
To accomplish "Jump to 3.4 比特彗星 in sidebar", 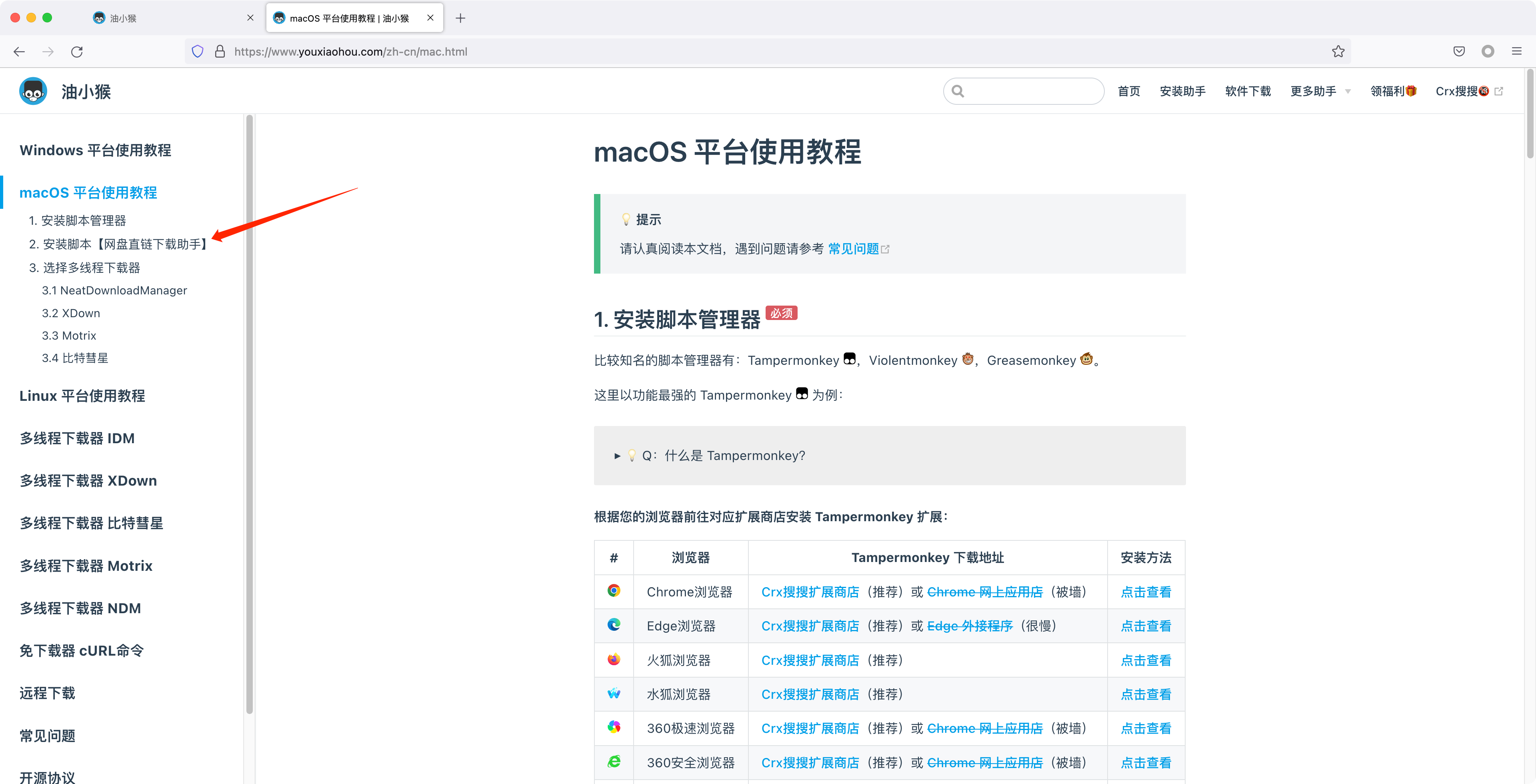I will pos(75,358).
